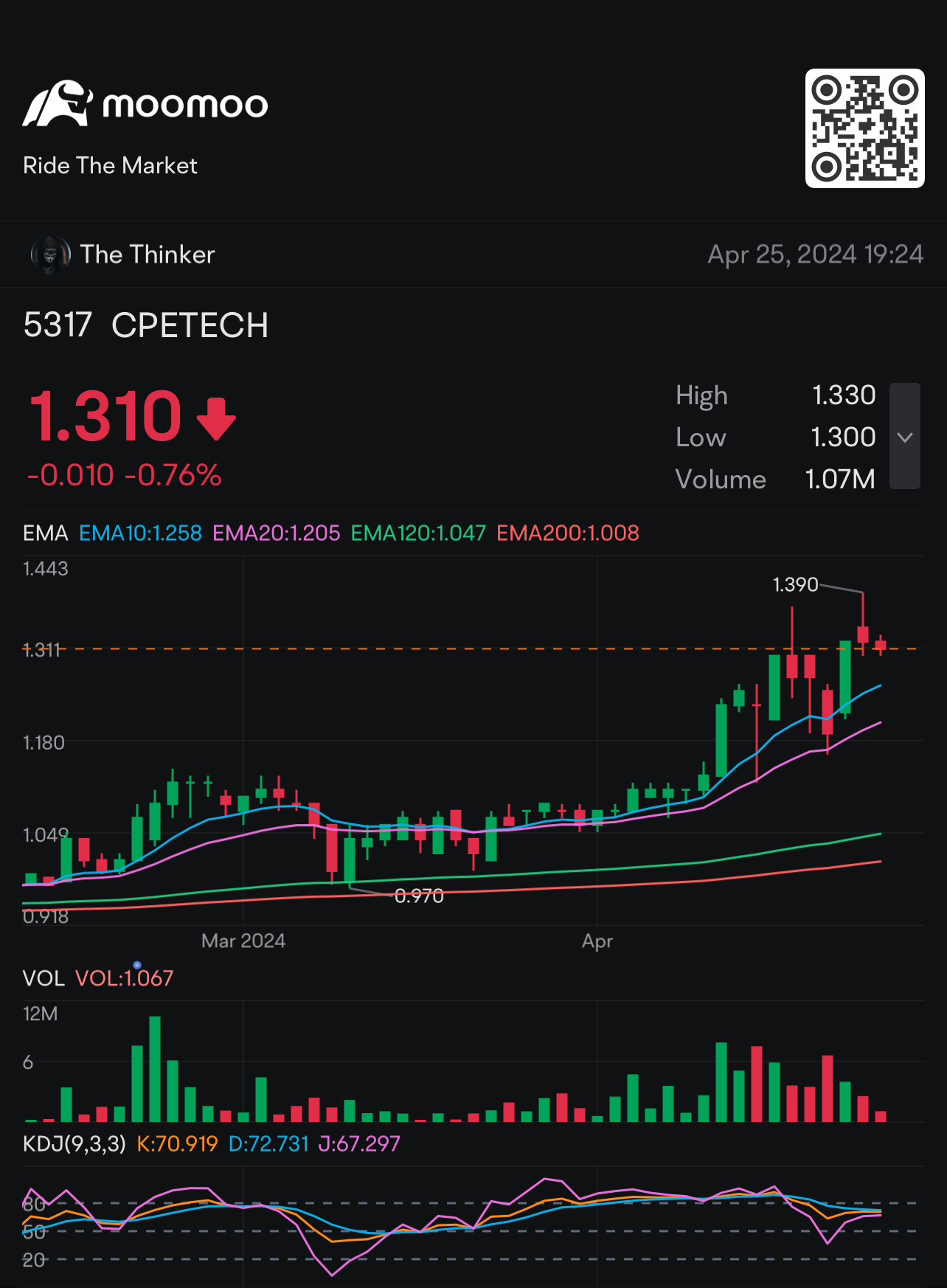
Task: Open the KDJ(9,3,3) indicator label
Action: (74, 1144)
